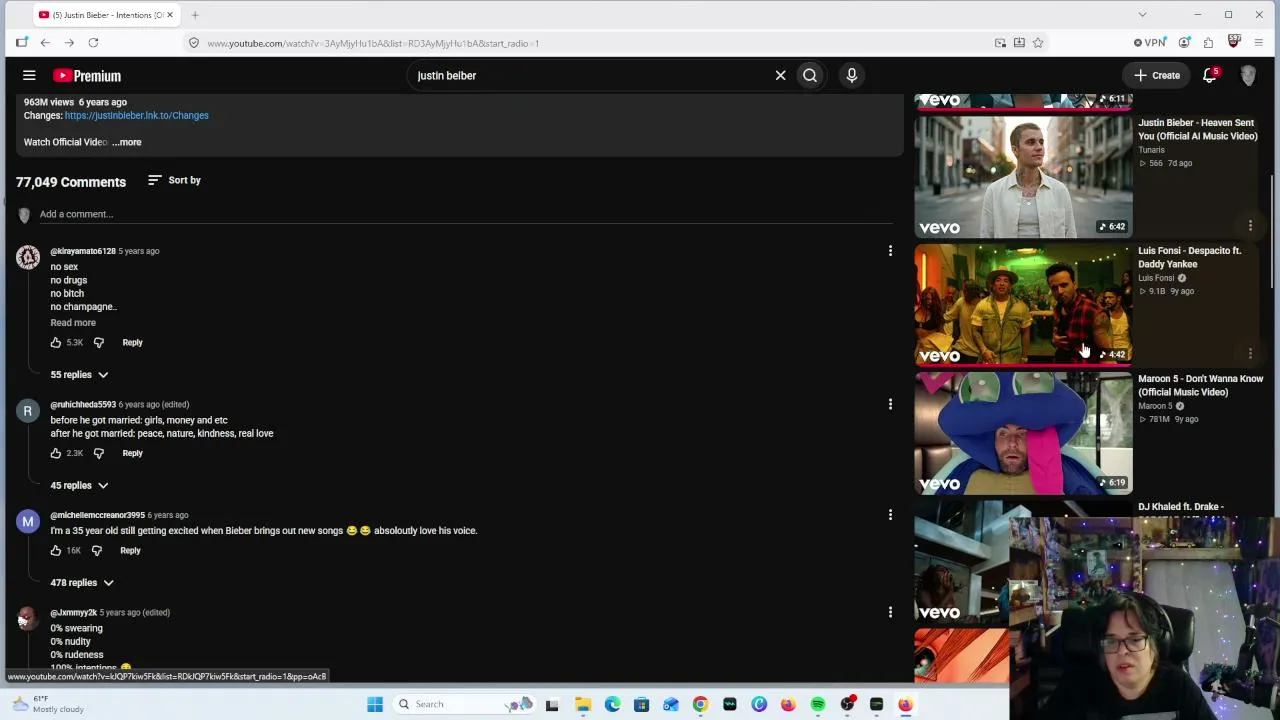
Task: Open options for Jxmmyy2k's comment
Action: 890,612
